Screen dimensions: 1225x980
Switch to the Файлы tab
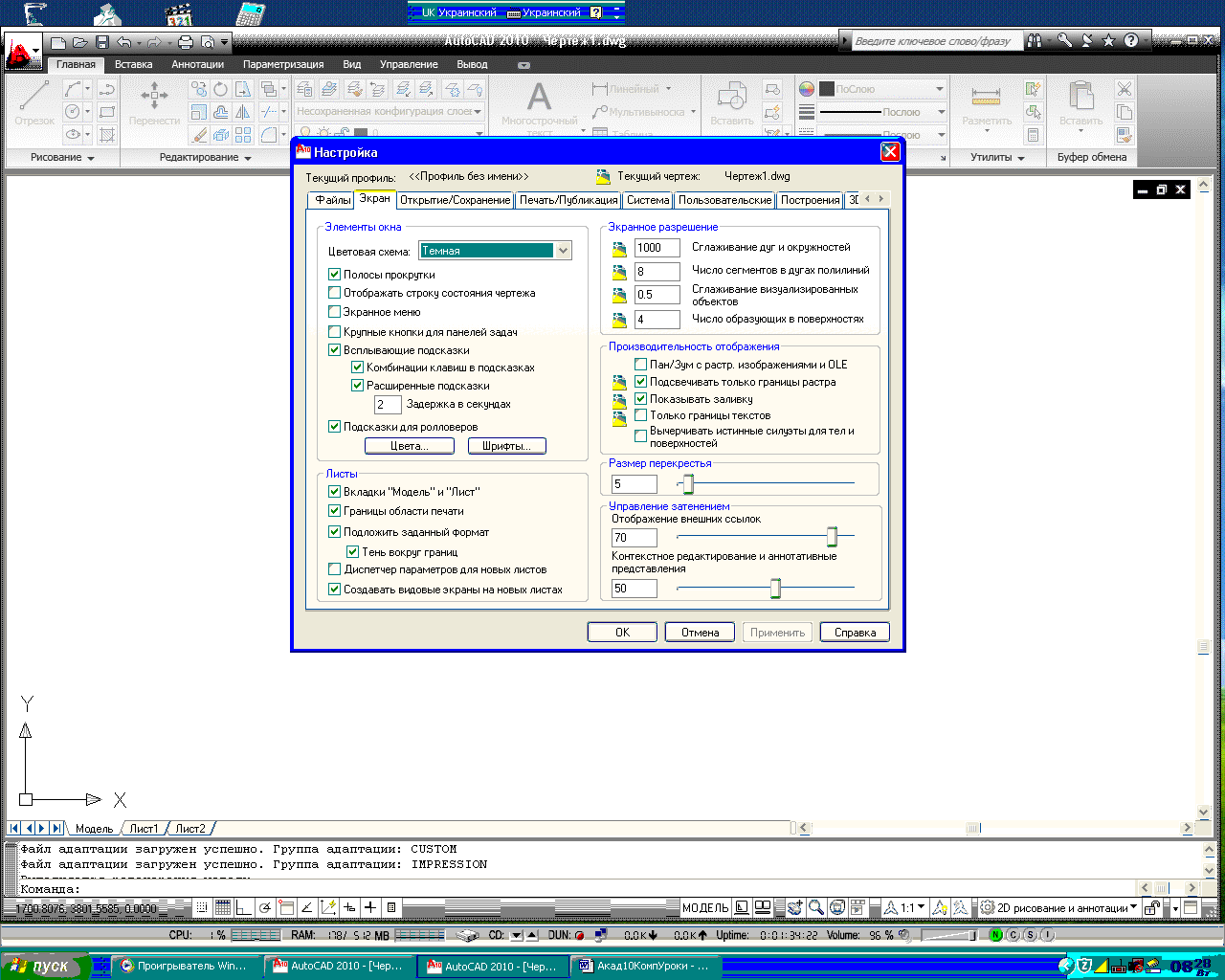pos(332,200)
